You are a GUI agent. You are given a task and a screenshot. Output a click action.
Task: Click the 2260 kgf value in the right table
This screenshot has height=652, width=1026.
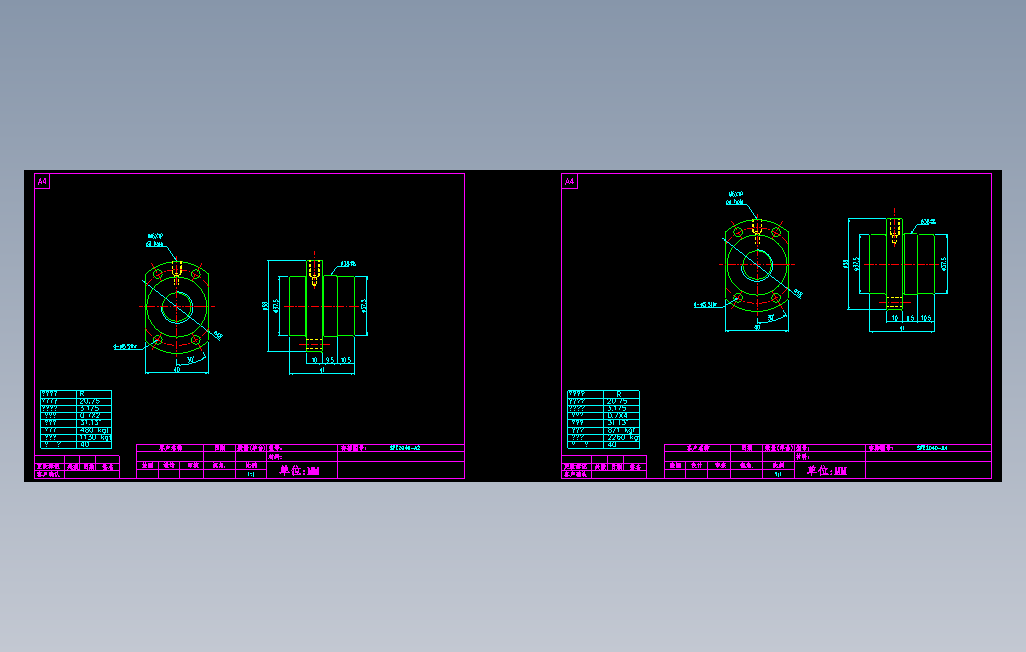622,437
